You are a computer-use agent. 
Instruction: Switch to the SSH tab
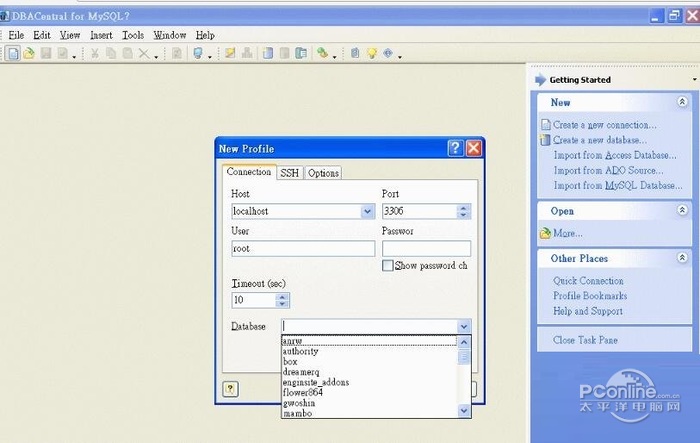point(289,173)
